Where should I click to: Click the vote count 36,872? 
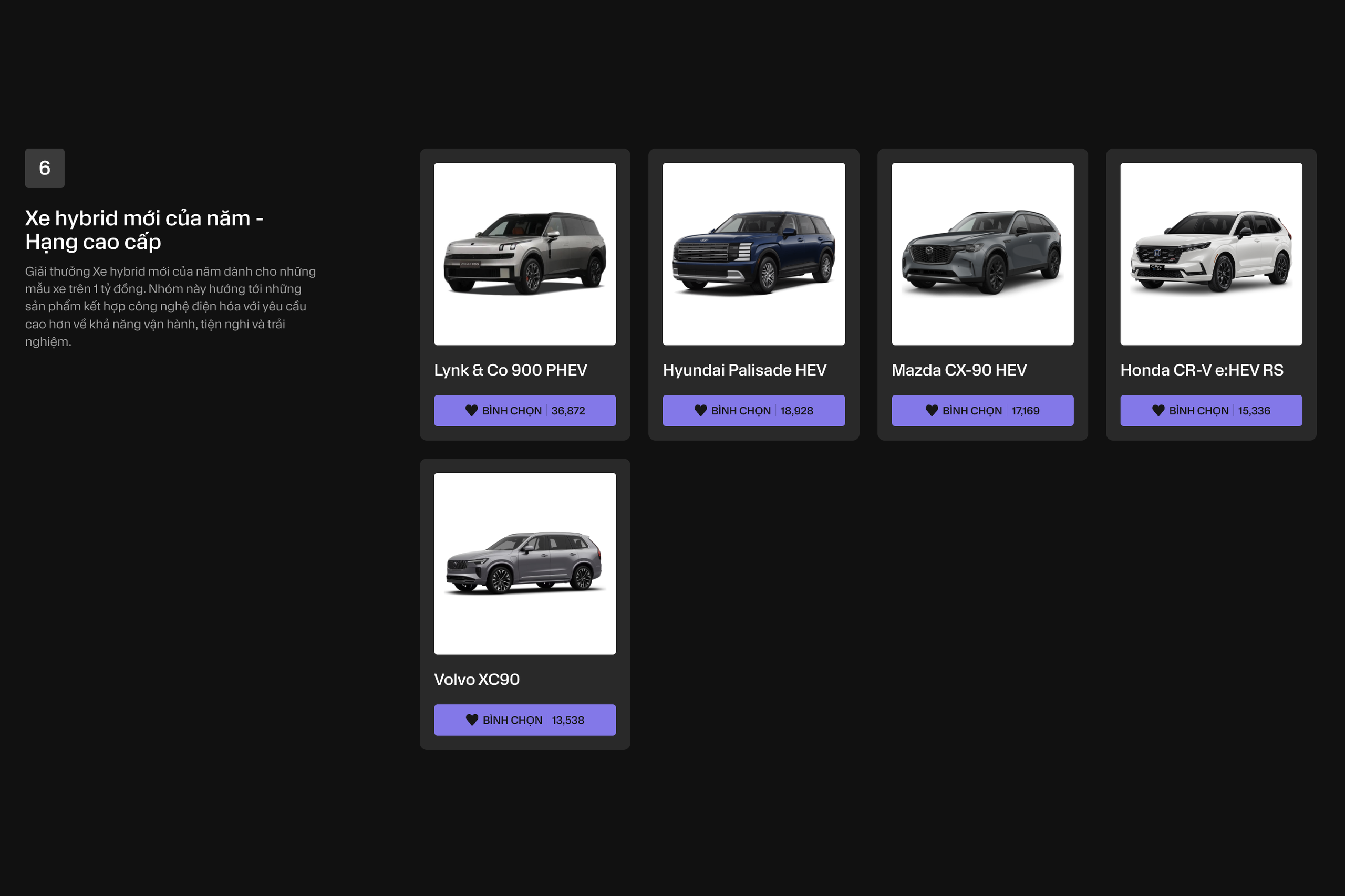point(567,411)
